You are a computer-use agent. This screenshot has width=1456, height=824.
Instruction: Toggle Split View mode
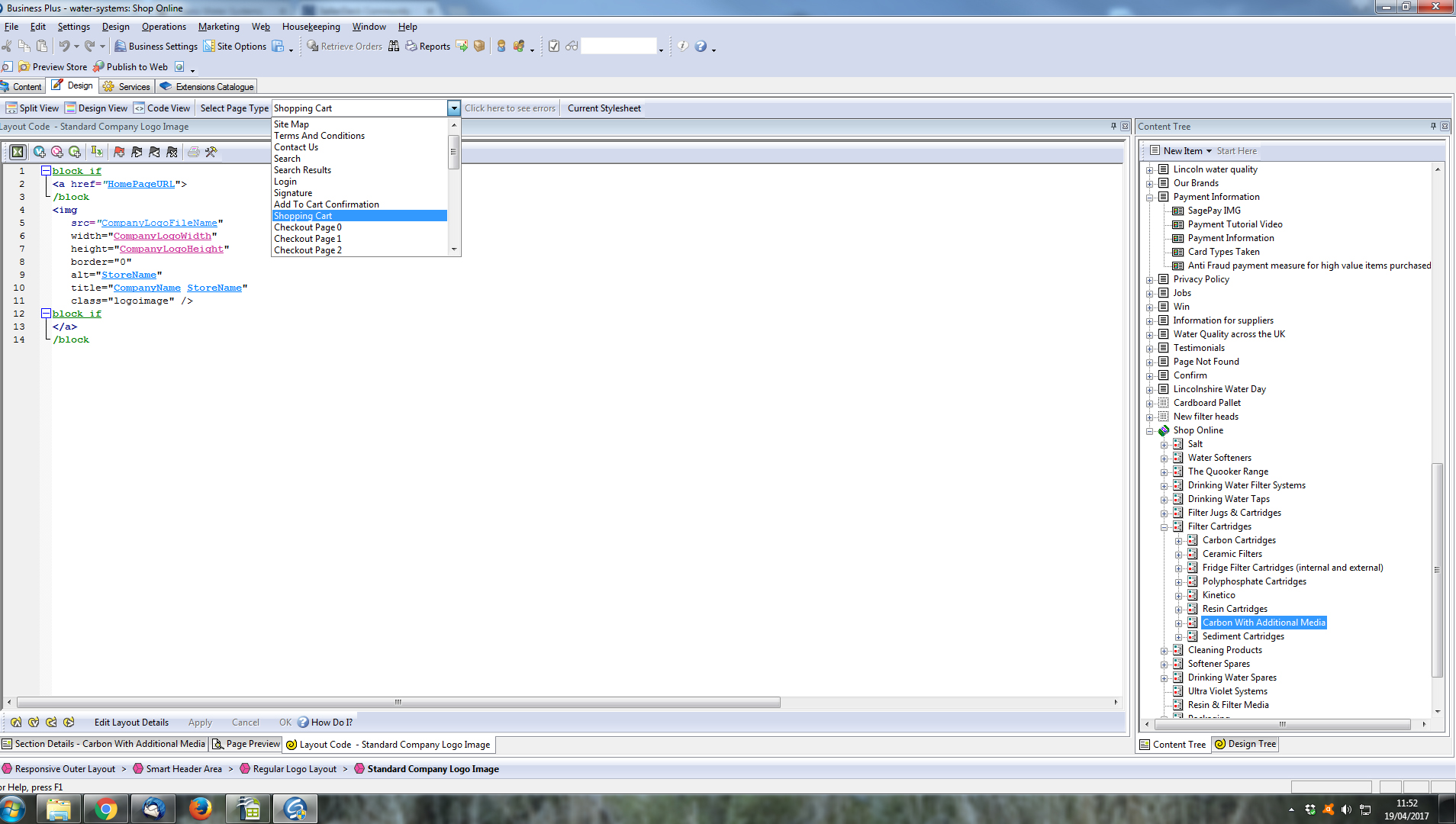click(x=32, y=108)
